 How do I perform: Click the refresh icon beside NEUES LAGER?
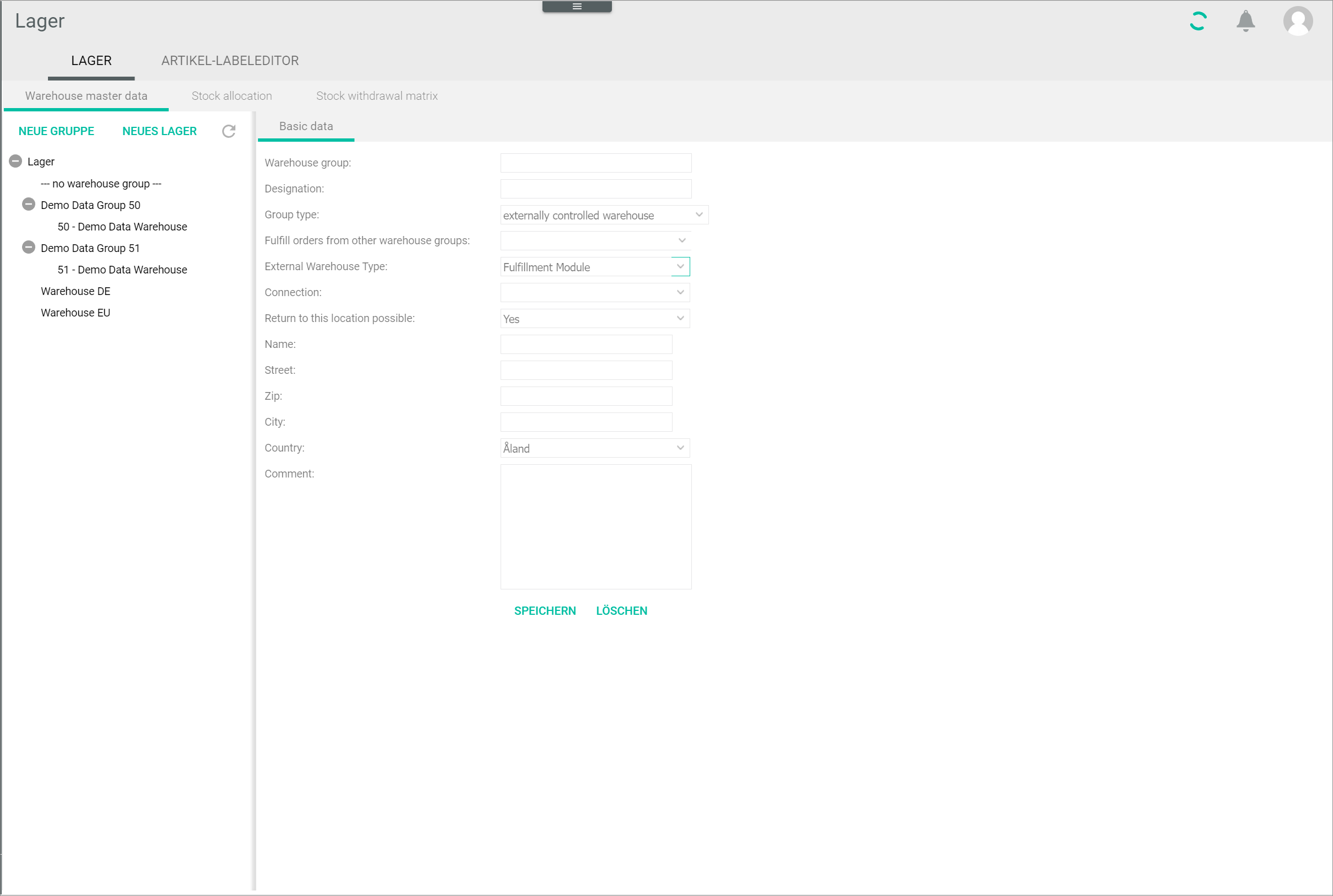[229, 131]
